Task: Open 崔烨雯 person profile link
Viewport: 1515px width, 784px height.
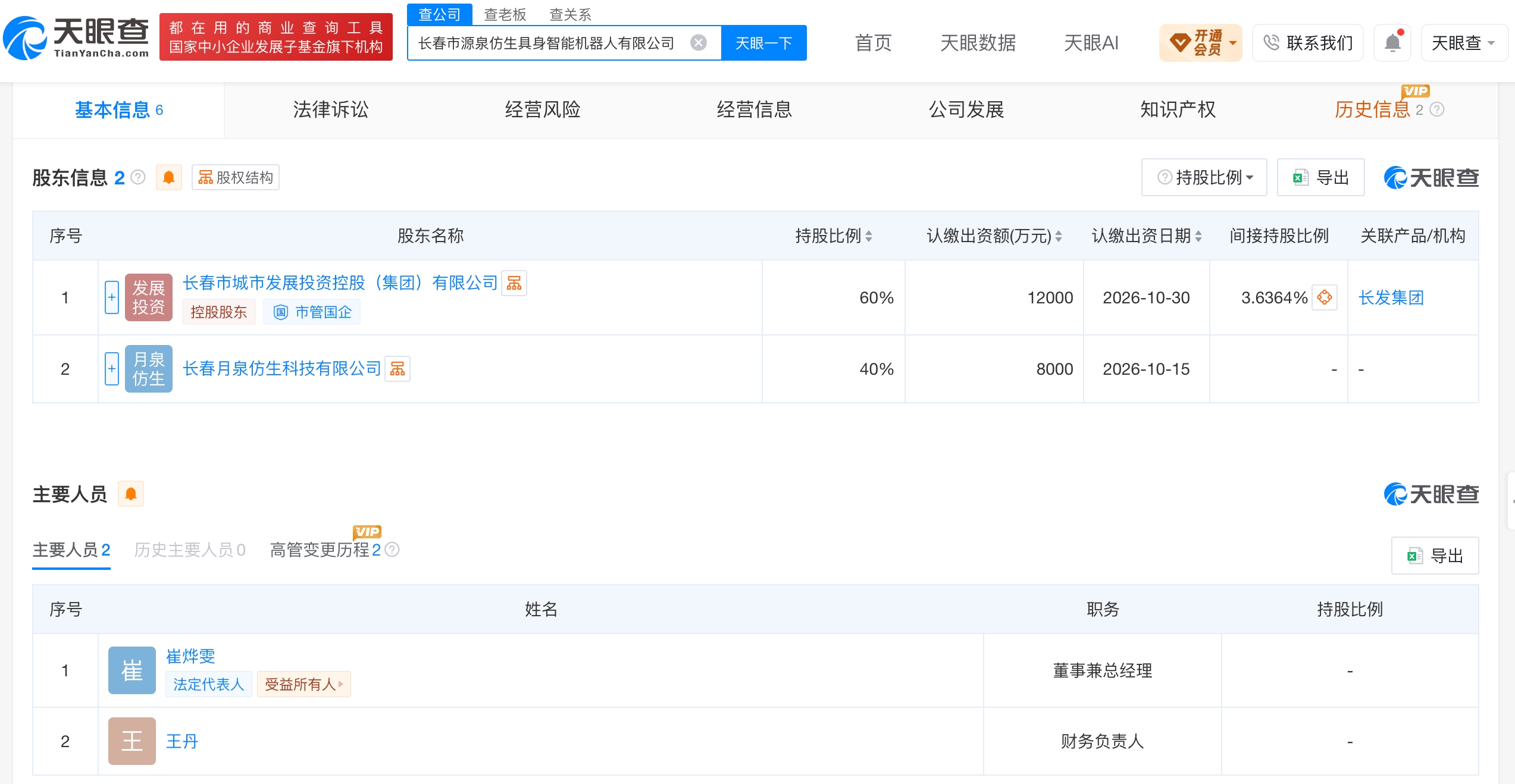Action: [190, 656]
